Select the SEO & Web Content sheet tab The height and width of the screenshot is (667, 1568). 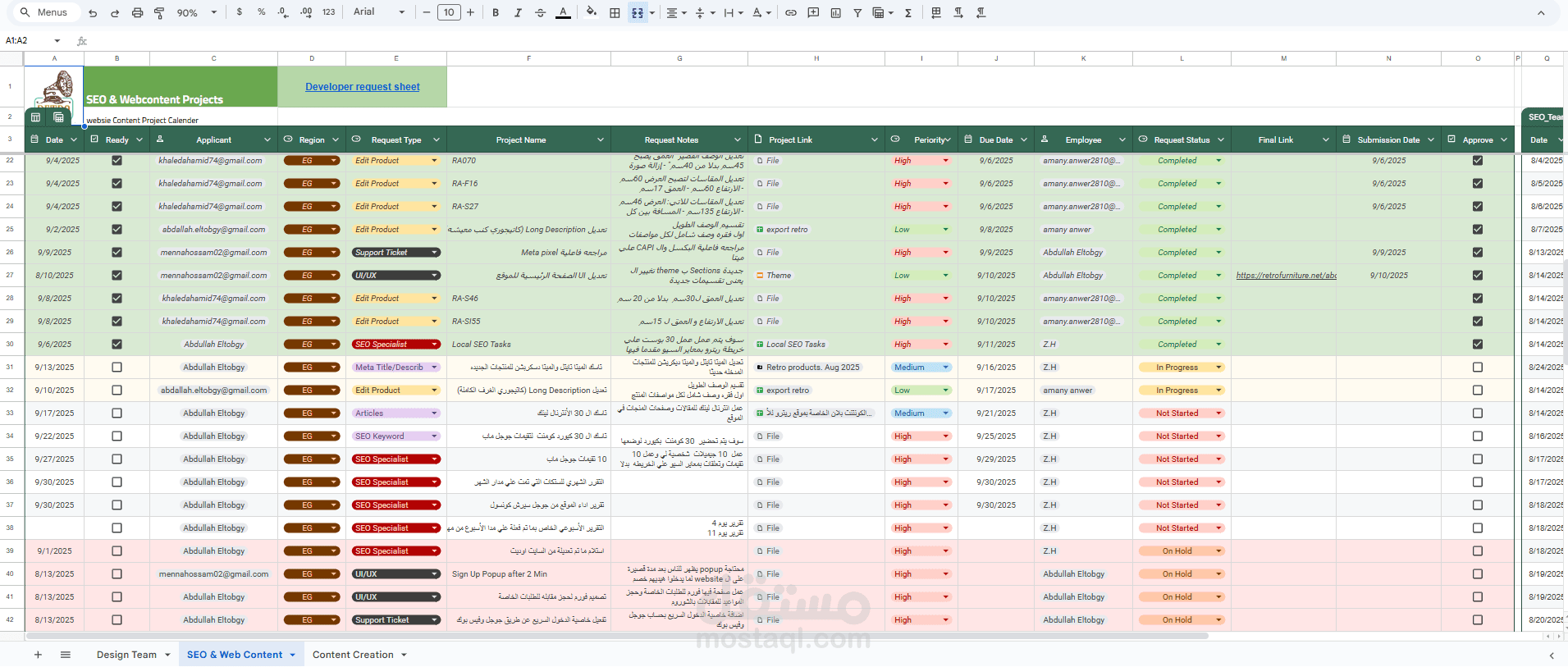coord(235,655)
